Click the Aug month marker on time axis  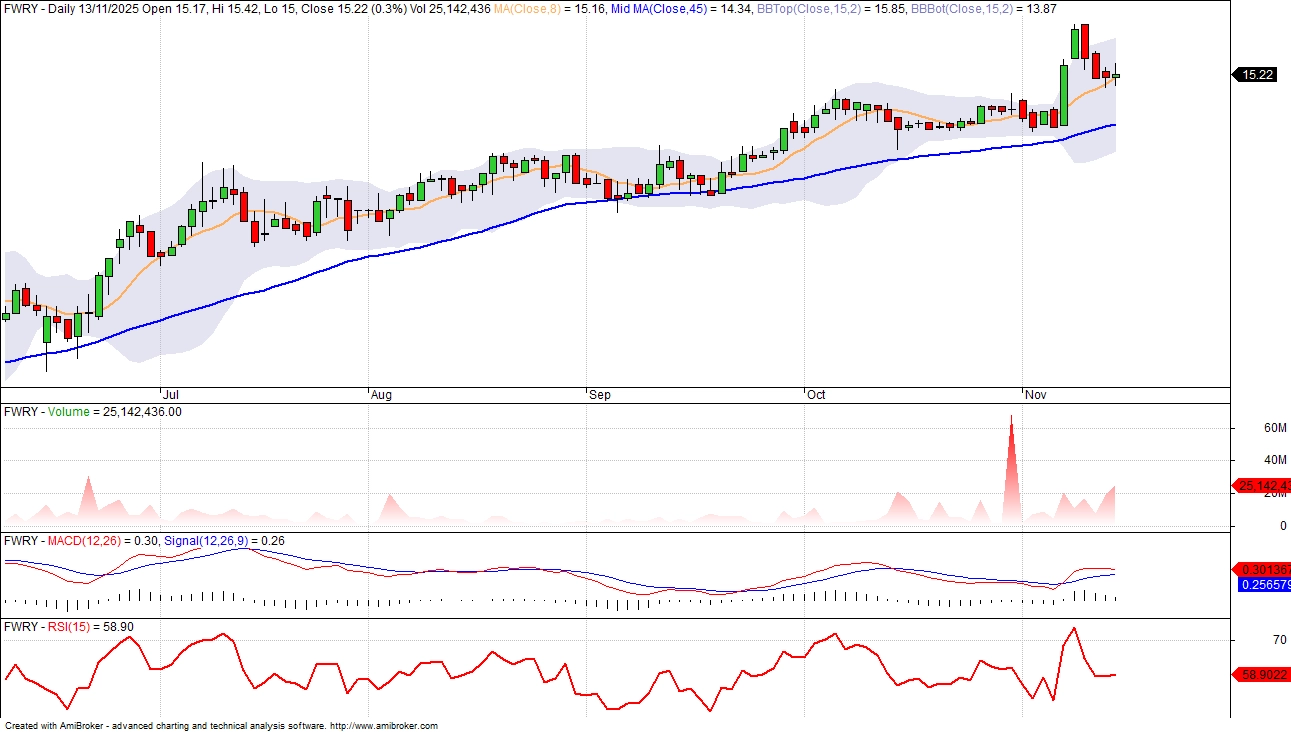(381, 395)
